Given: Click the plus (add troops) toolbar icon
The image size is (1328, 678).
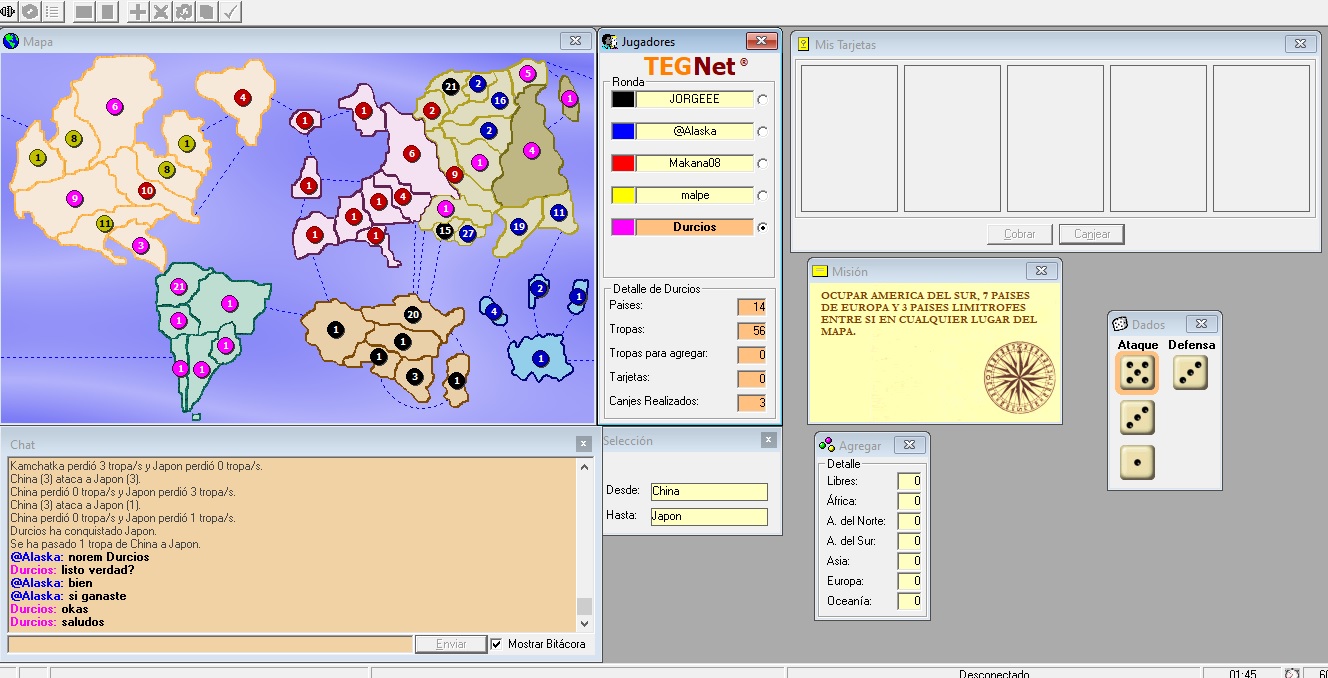Looking at the screenshot, I should (138, 12).
